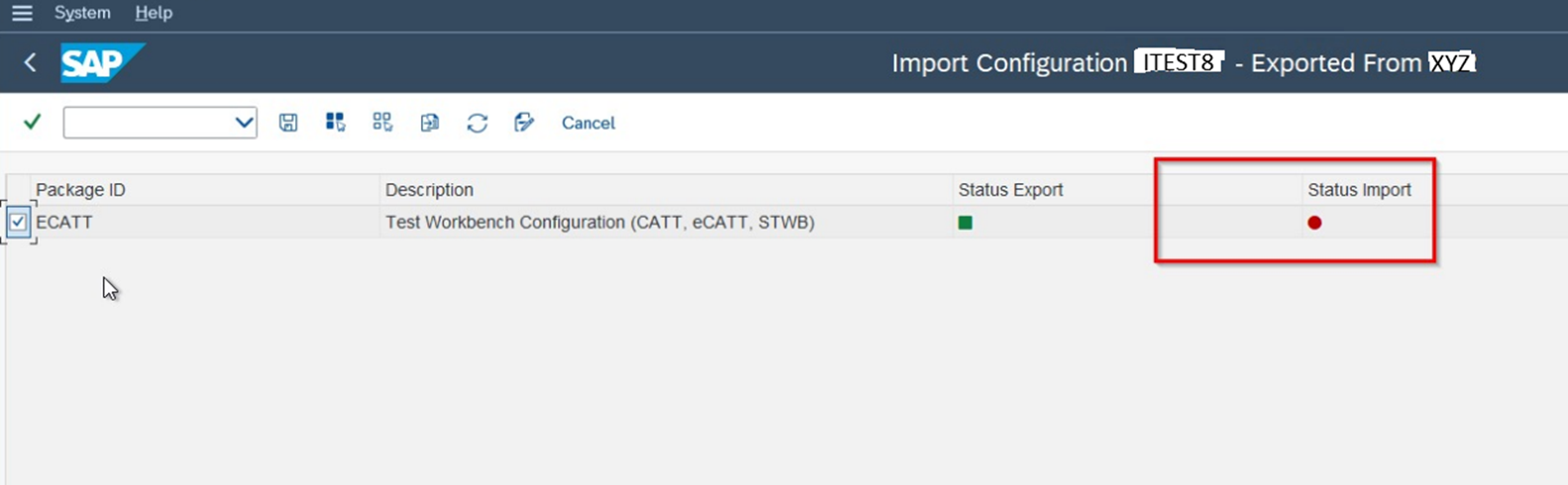Click the Save disk icon
Image resolution: width=1568 pixels, height=485 pixels.
pyautogui.click(x=288, y=123)
